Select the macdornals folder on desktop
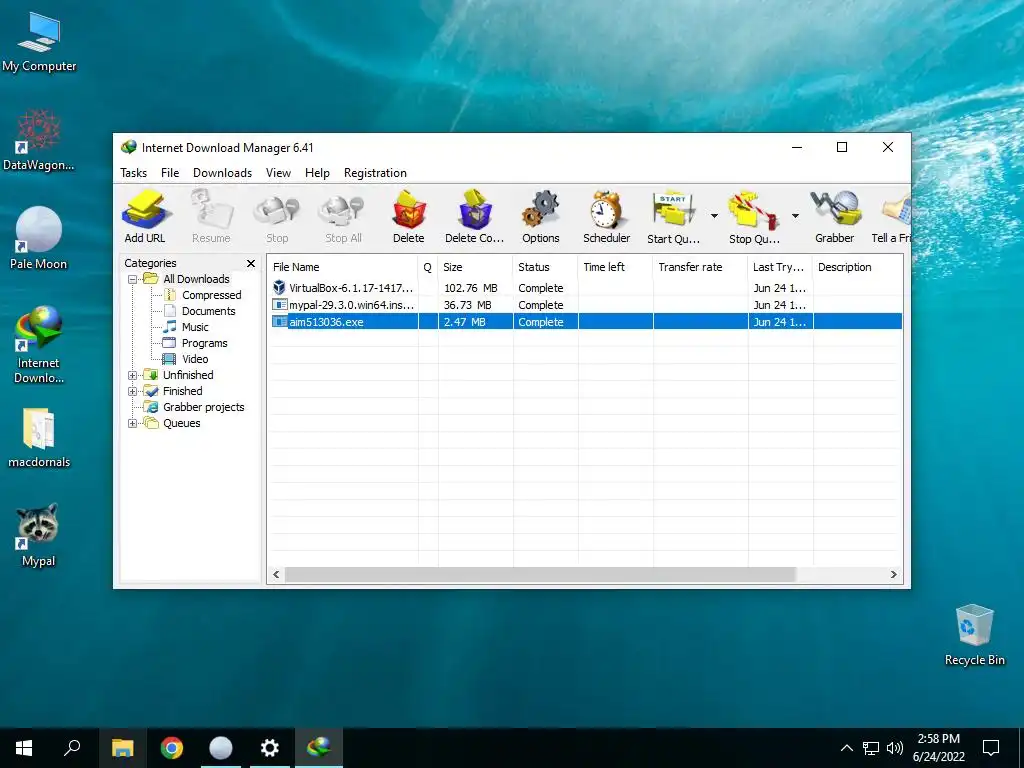The image size is (1024, 768). pyautogui.click(x=39, y=438)
